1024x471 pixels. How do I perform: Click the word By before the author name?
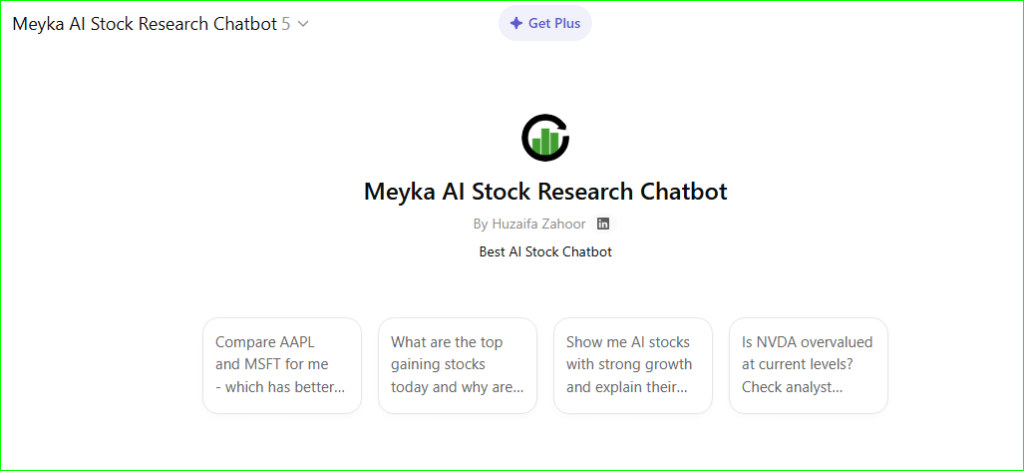[x=481, y=224]
